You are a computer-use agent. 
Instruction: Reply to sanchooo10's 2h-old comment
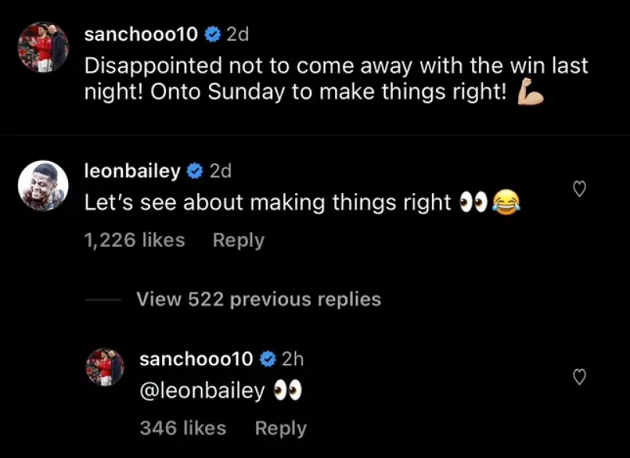[x=281, y=428]
